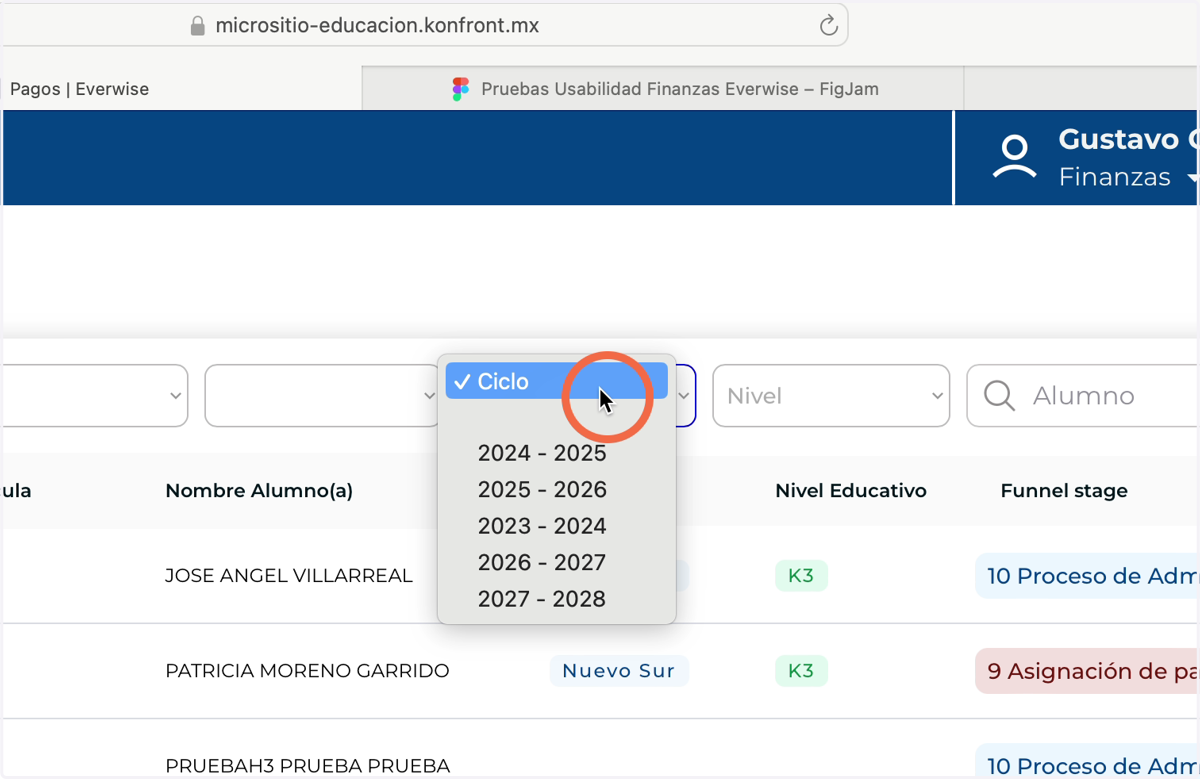The width and height of the screenshot is (1200, 779).
Task: Click the Nuevo Sur campus badge
Action: click(619, 671)
